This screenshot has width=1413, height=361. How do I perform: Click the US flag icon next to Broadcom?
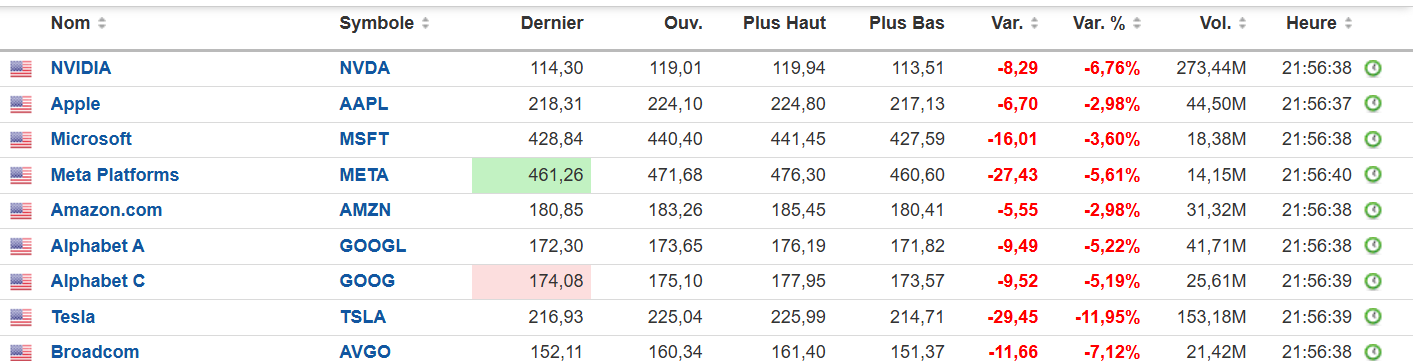click(21, 353)
